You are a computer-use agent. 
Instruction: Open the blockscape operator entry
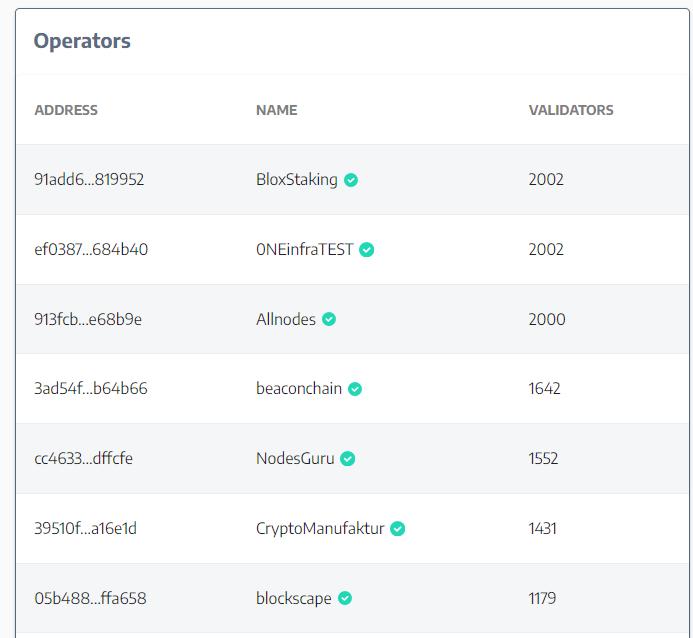(x=293, y=599)
